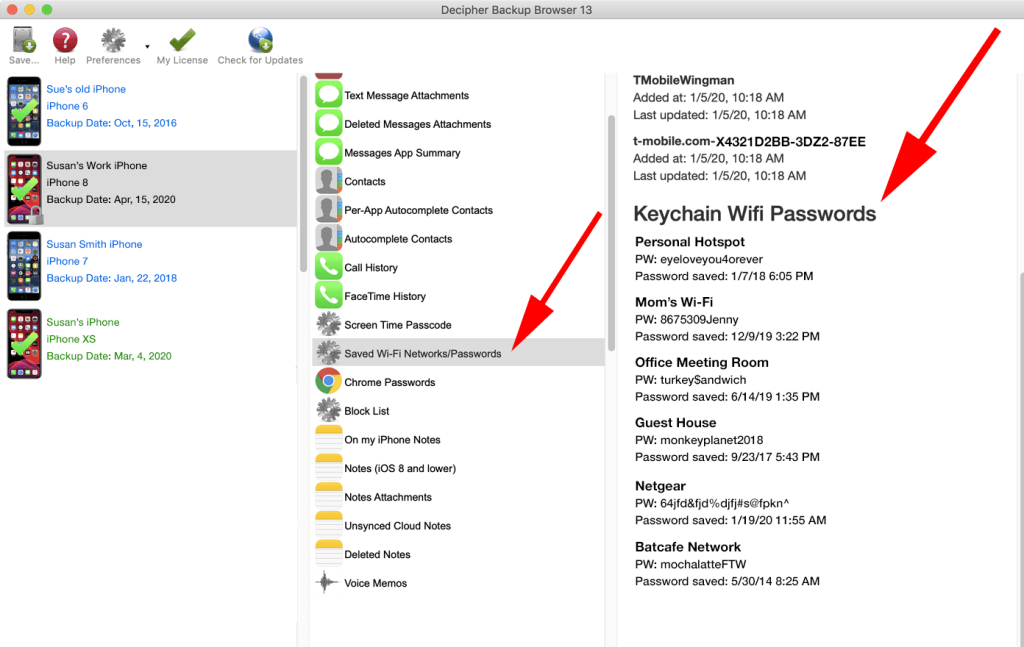Click the FaceTime History phone icon
This screenshot has width=1024, height=647.
328,296
